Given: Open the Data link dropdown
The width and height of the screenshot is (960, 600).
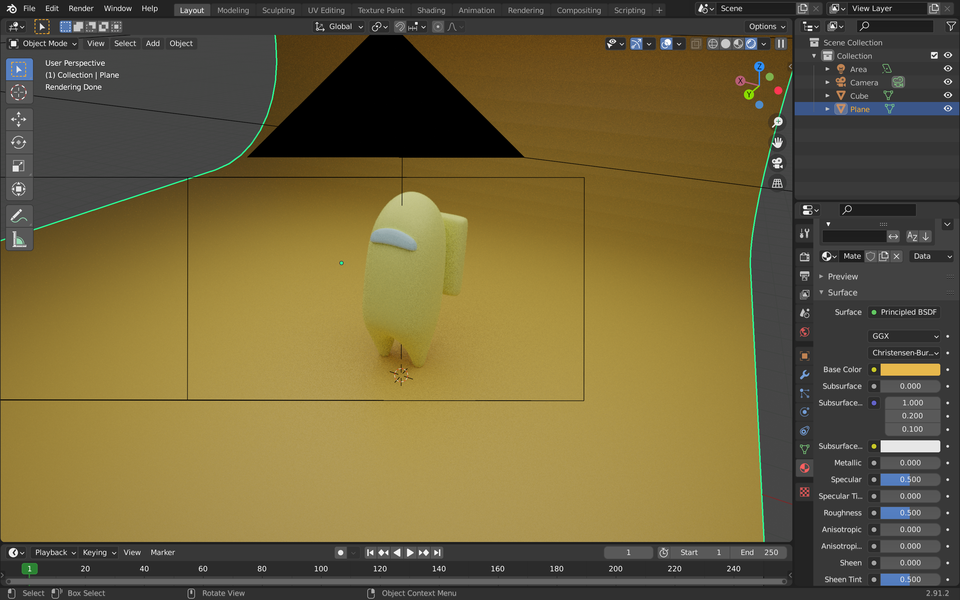Looking at the screenshot, I should (932, 256).
